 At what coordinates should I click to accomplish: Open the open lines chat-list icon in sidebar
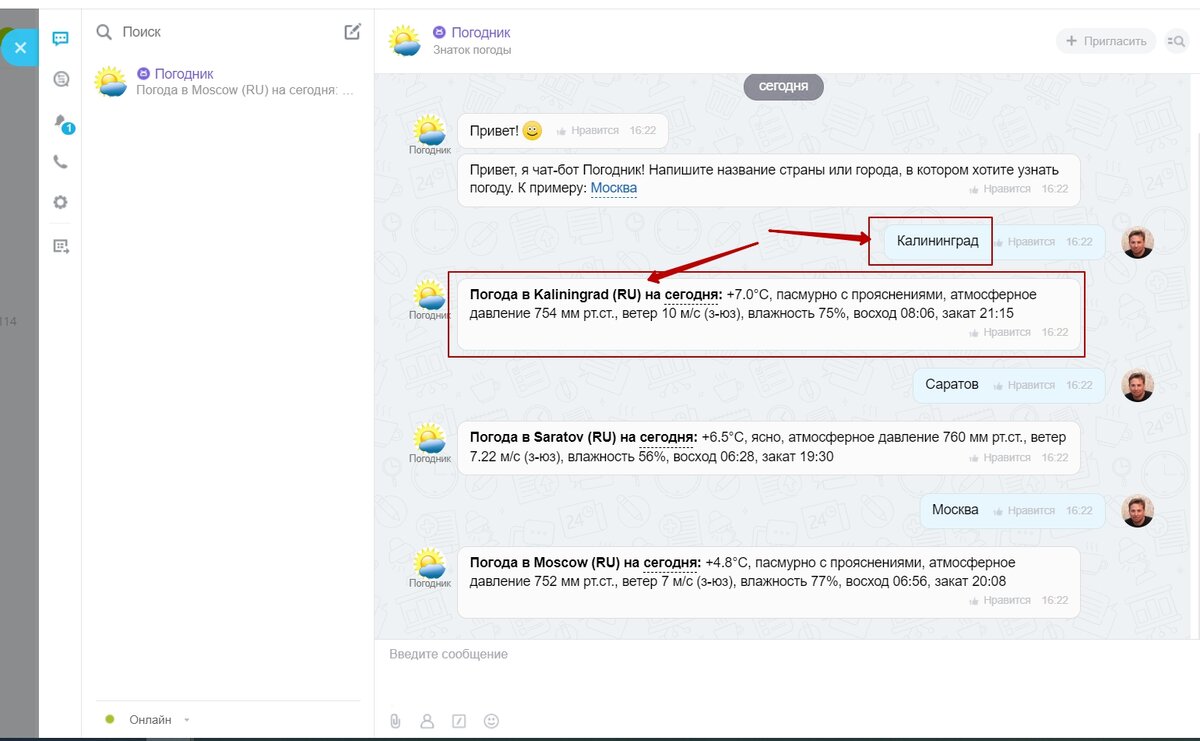tap(60, 79)
